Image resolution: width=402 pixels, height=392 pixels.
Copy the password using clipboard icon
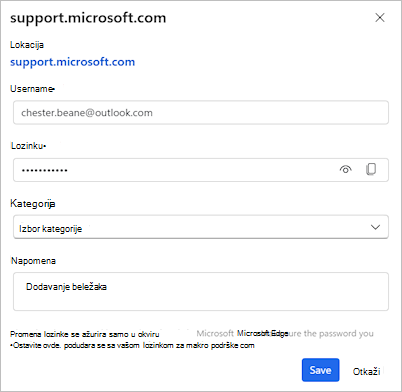371,169
